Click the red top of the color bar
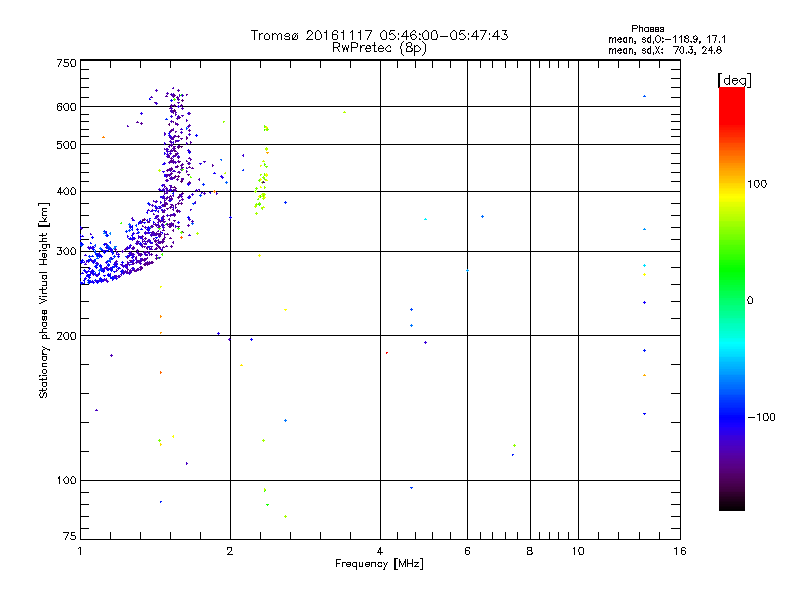Viewport: 800px width, 600px height. coord(732,99)
